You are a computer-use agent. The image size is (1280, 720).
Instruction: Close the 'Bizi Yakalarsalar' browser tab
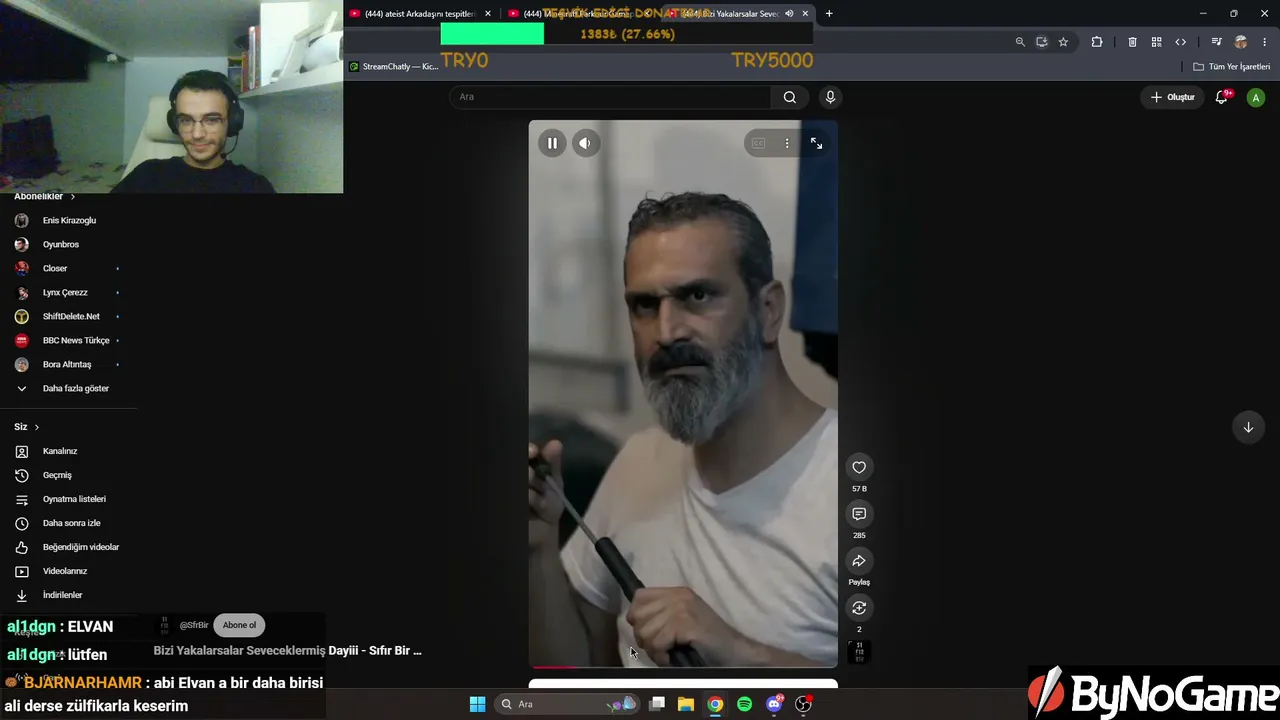(x=805, y=14)
